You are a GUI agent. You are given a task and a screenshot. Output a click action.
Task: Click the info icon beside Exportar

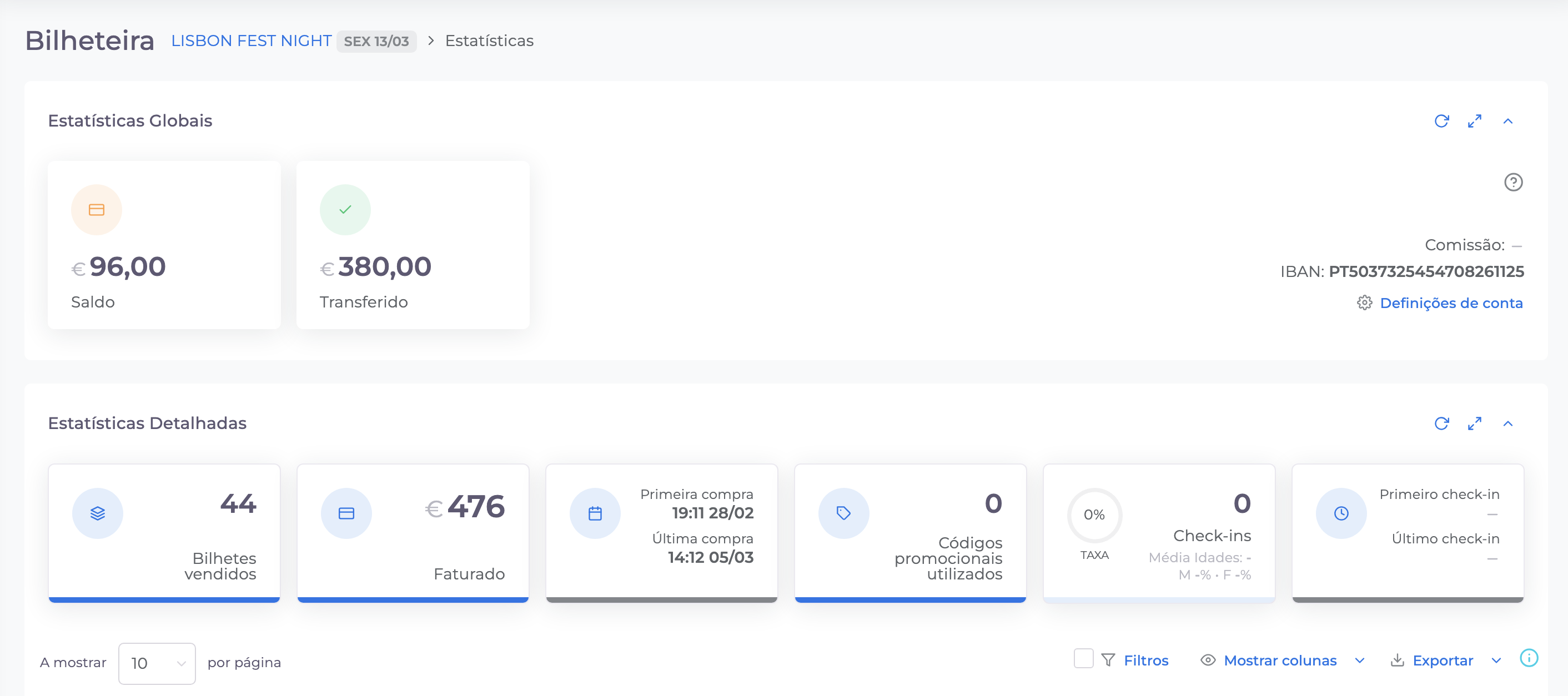(1529, 658)
